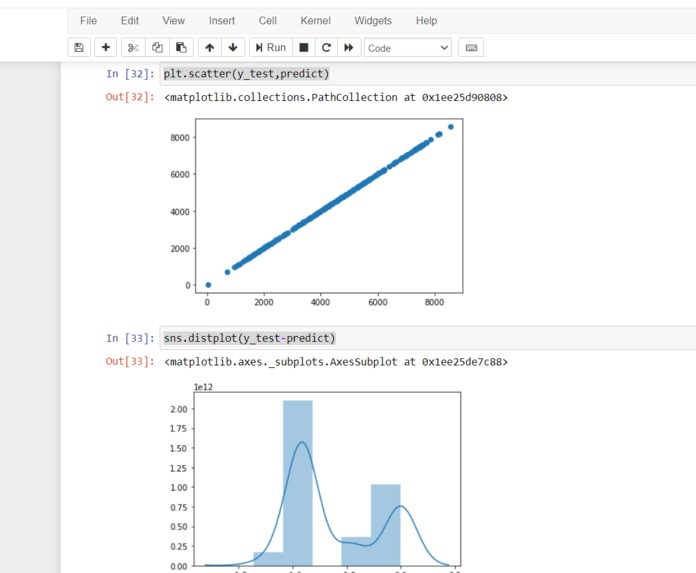Screen dimensions: 696x573
Task: Click the scatter plot output image
Action: tap(316, 212)
